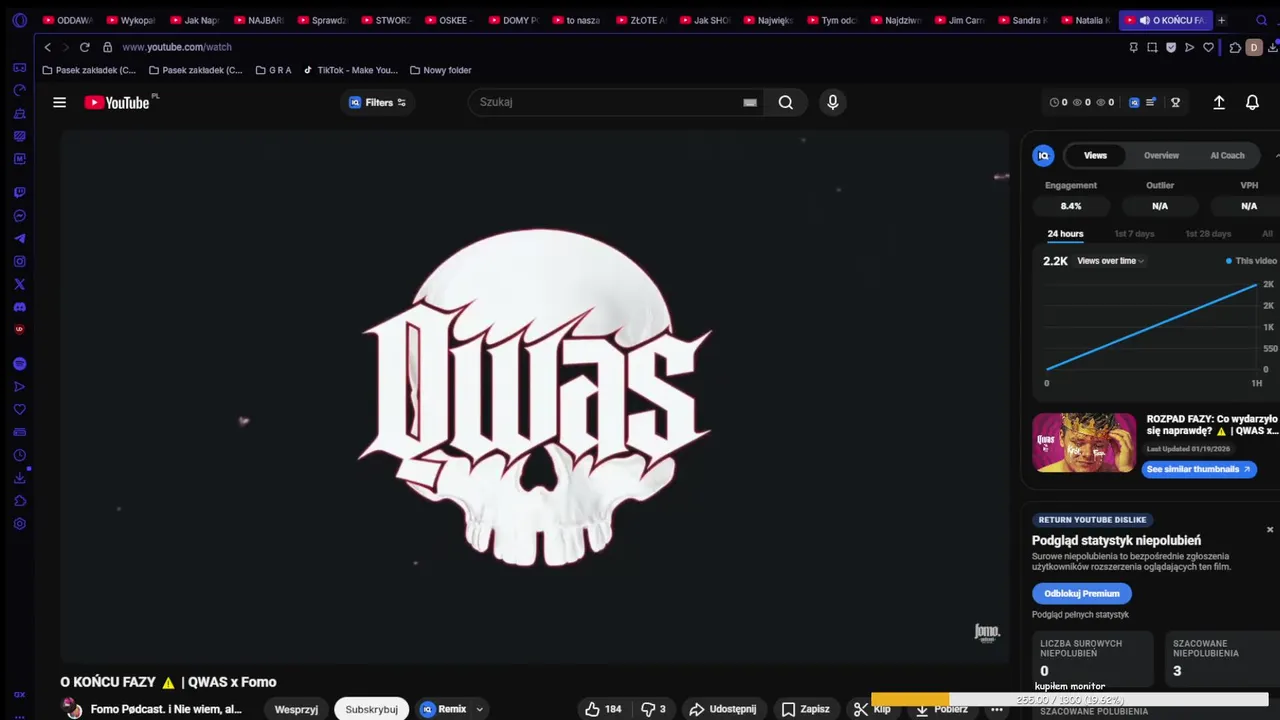The image size is (1280, 720).
Task: Open the G R A bookmarks folder
Action: 273,70
